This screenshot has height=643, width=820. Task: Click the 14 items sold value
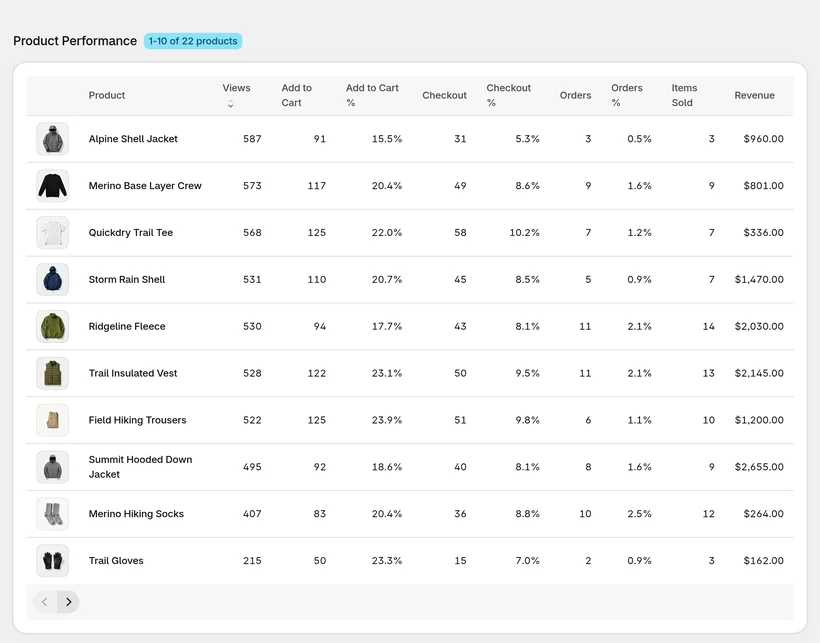point(709,326)
